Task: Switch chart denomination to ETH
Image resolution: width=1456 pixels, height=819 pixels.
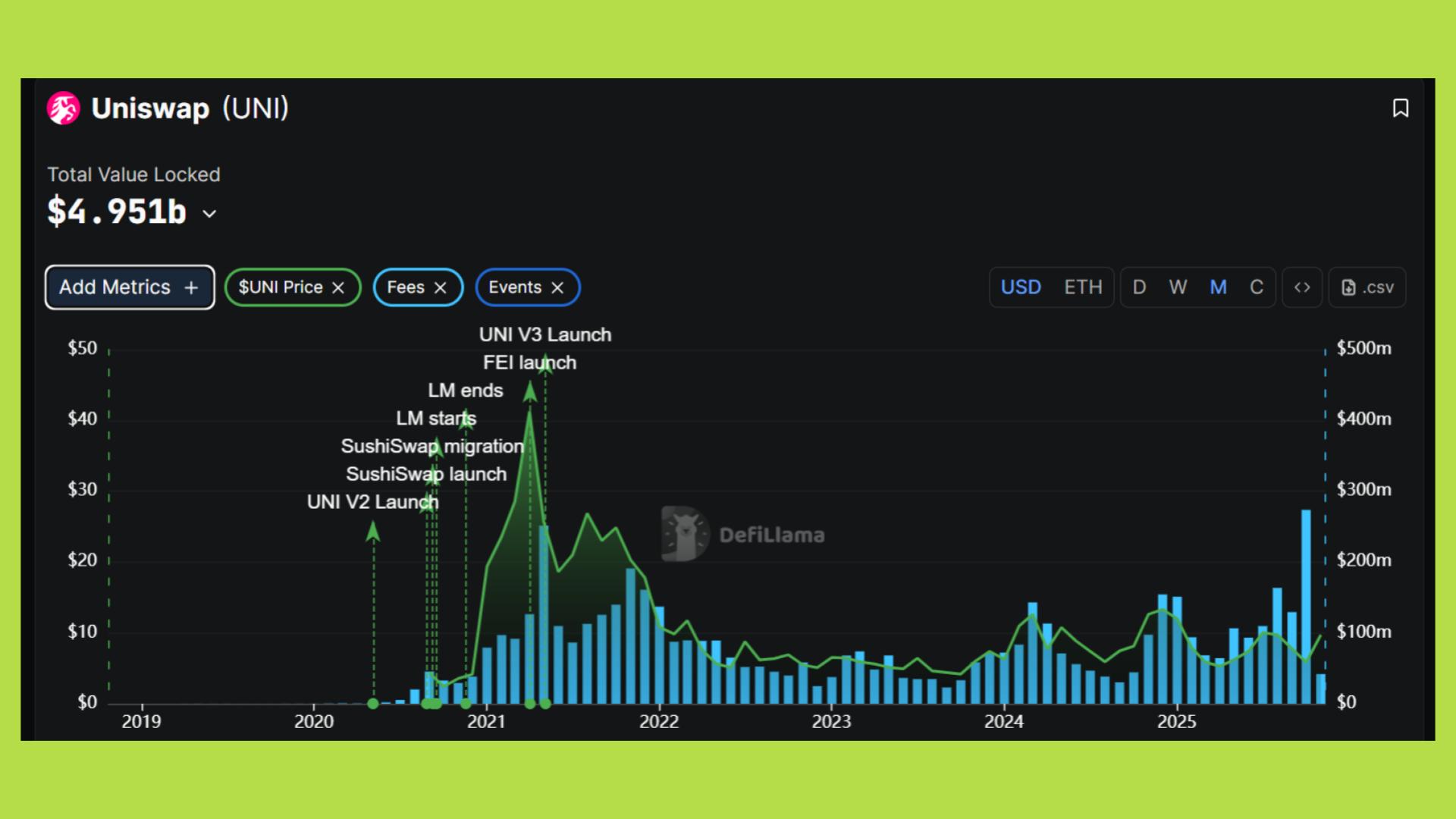Action: [x=1083, y=287]
